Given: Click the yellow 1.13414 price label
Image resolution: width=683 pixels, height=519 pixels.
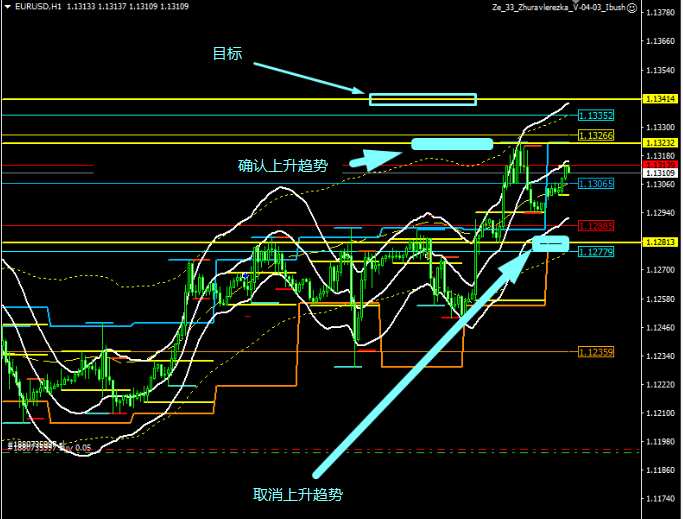Looking at the screenshot, I should pyautogui.click(x=661, y=99).
